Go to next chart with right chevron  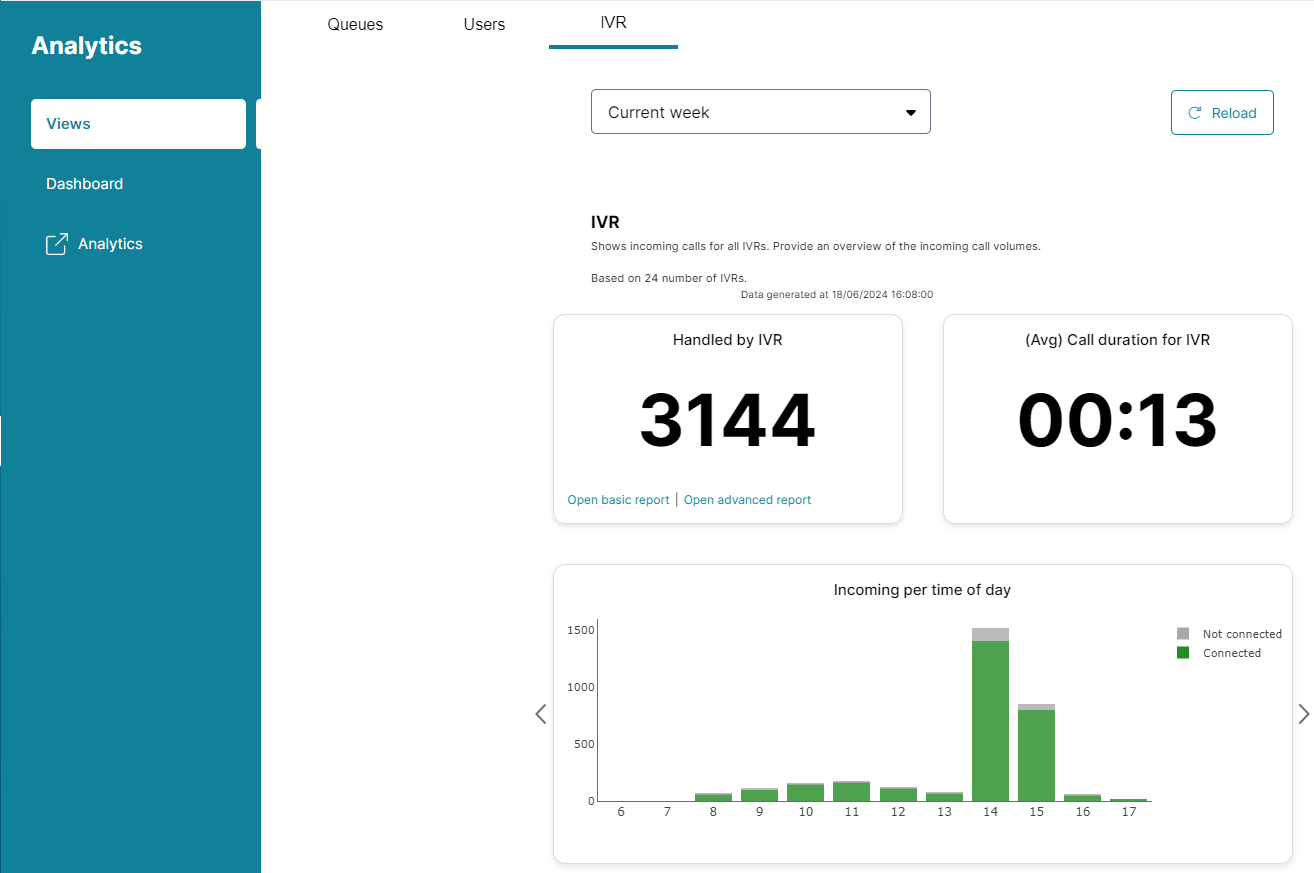pyautogui.click(x=1303, y=714)
